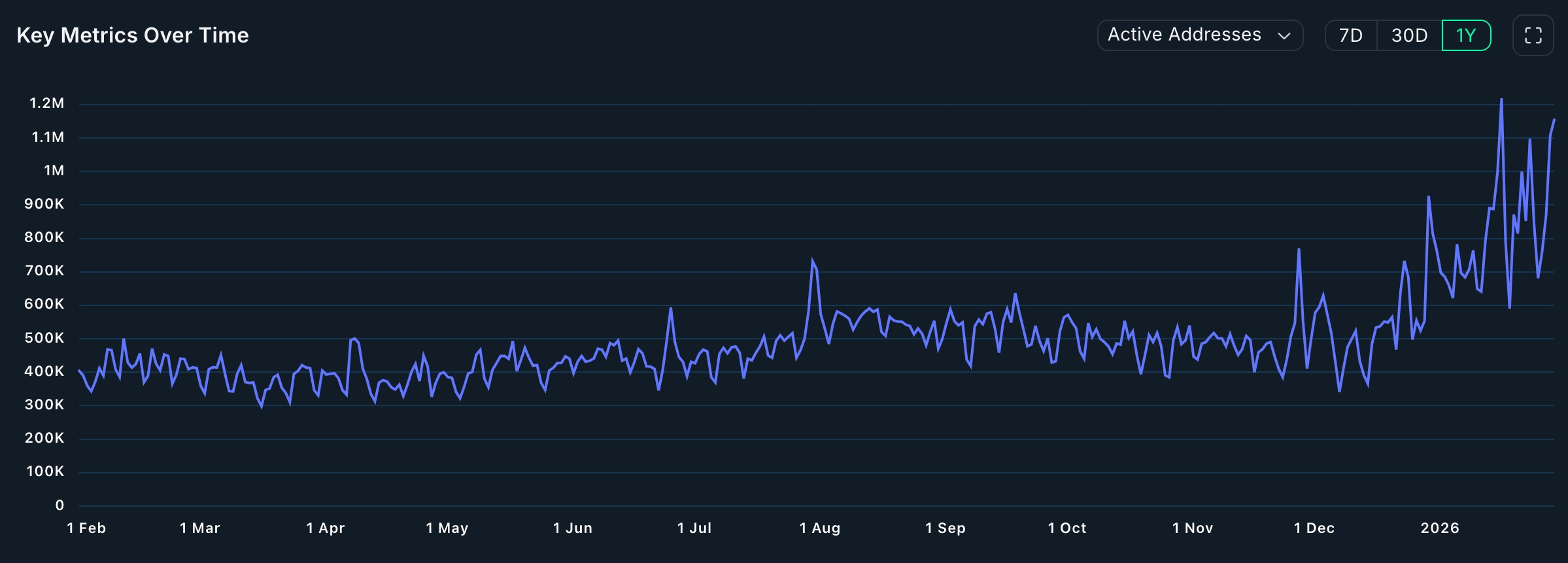Click the 500K y-axis label
Viewport: 1568px width, 563px height.
coord(44,338)
